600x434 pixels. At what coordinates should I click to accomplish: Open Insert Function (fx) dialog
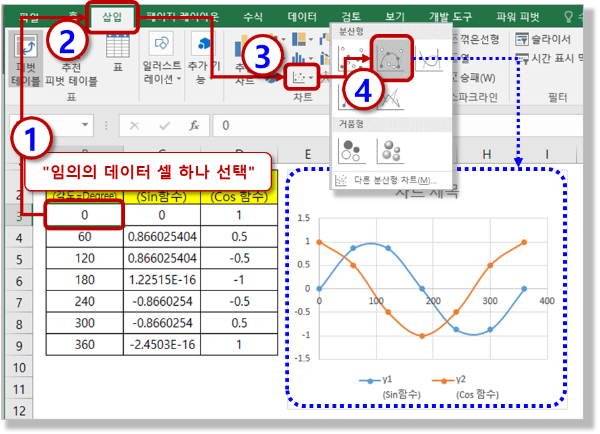click(194, 126)
